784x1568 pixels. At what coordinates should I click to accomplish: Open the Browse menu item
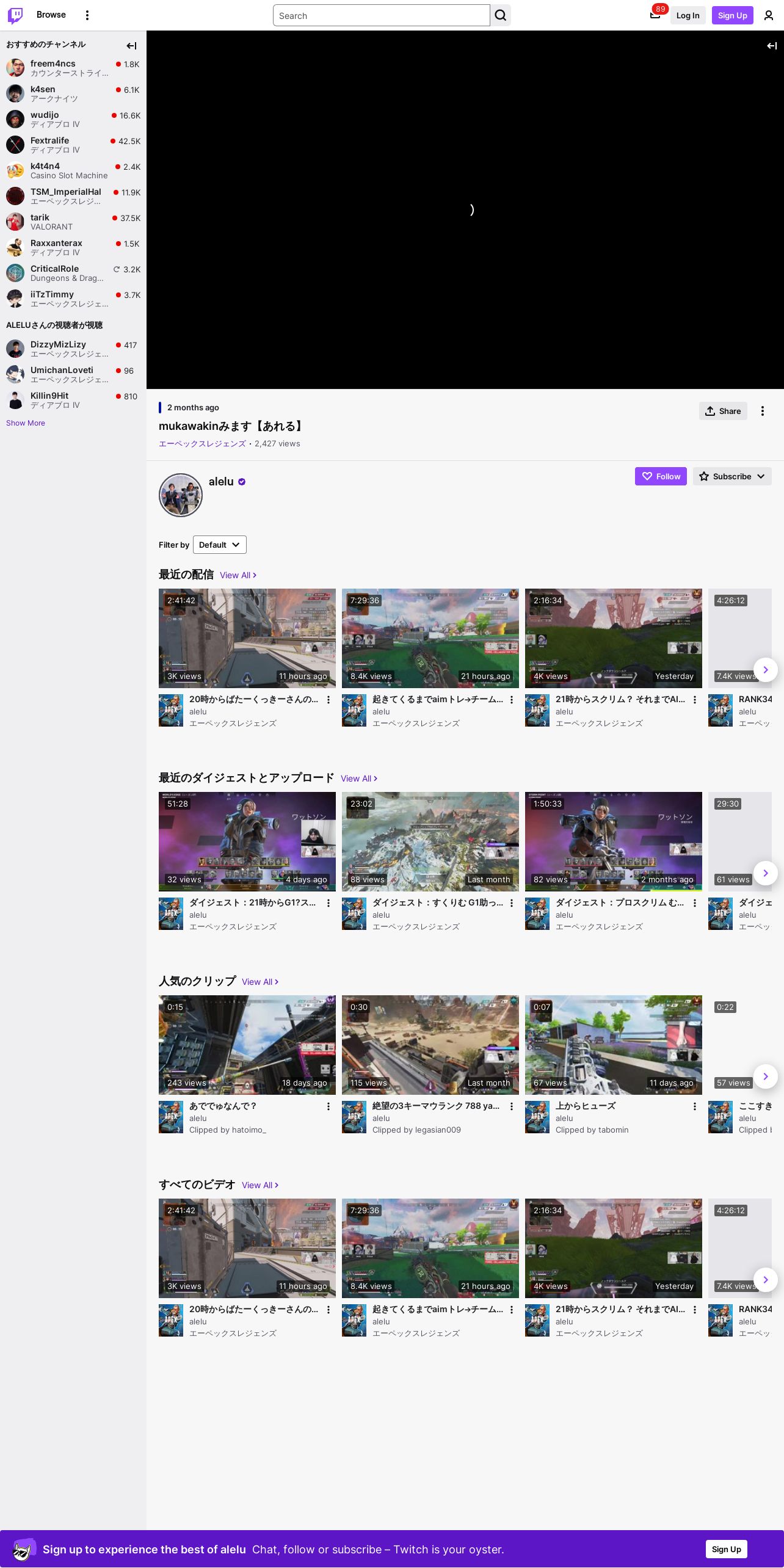click(x=51, y=15)
